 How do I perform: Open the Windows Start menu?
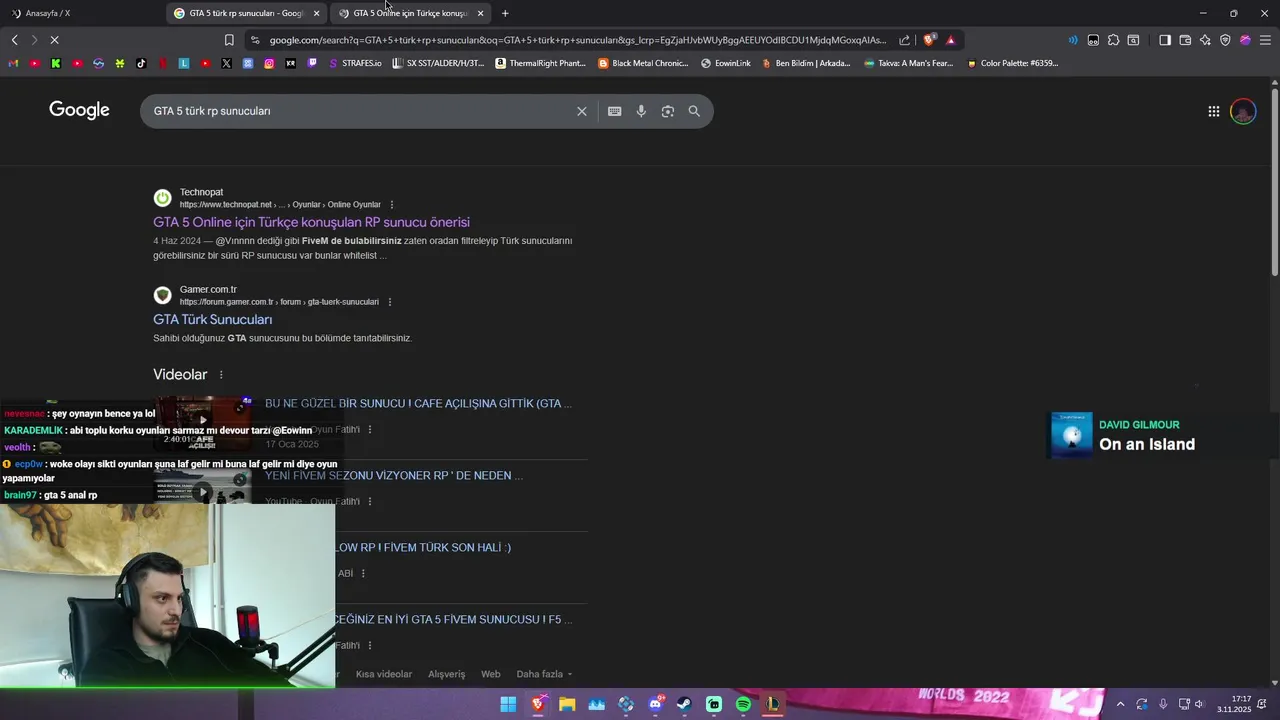pos(508,704)
